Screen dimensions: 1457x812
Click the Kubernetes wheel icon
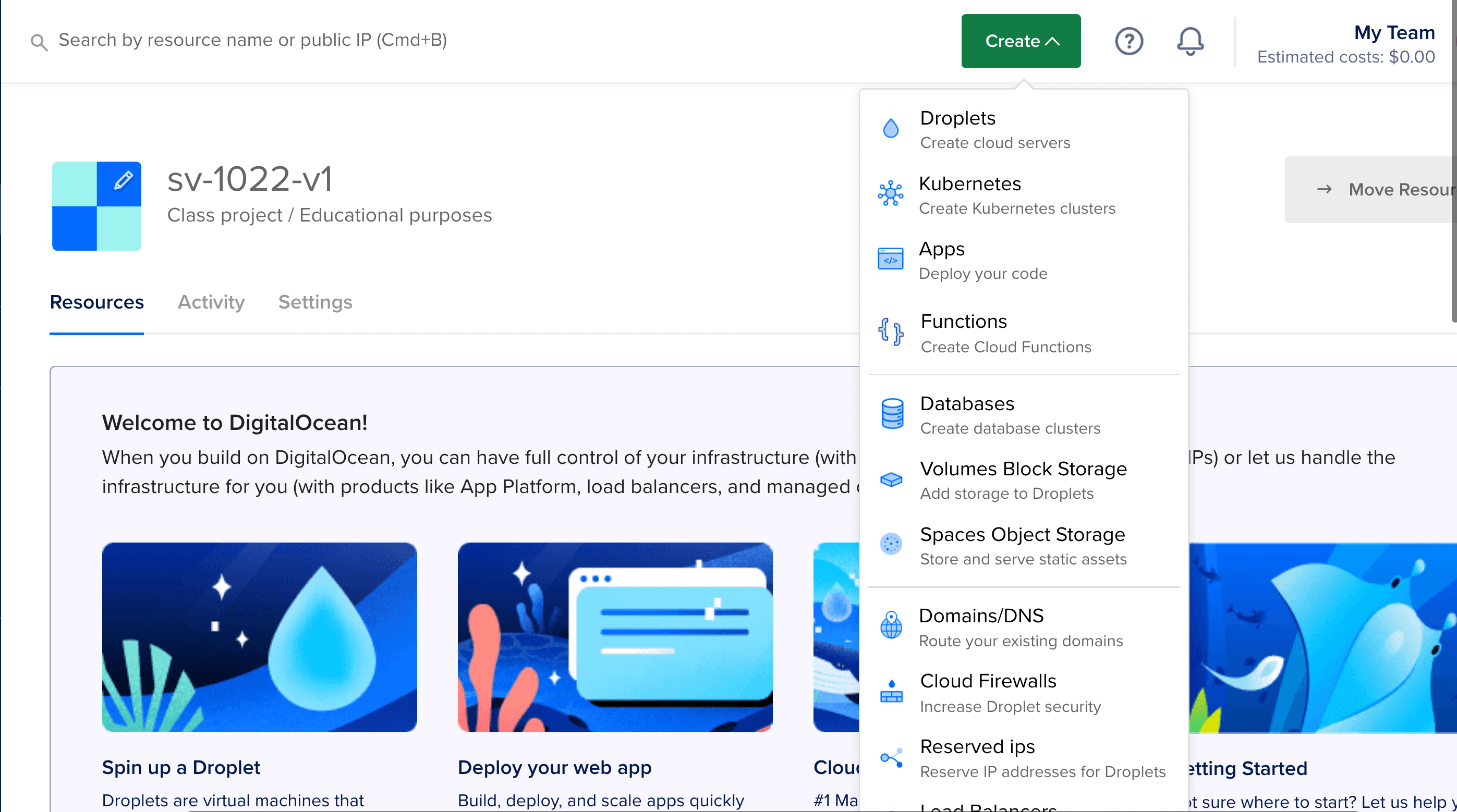tap(891, 193)
